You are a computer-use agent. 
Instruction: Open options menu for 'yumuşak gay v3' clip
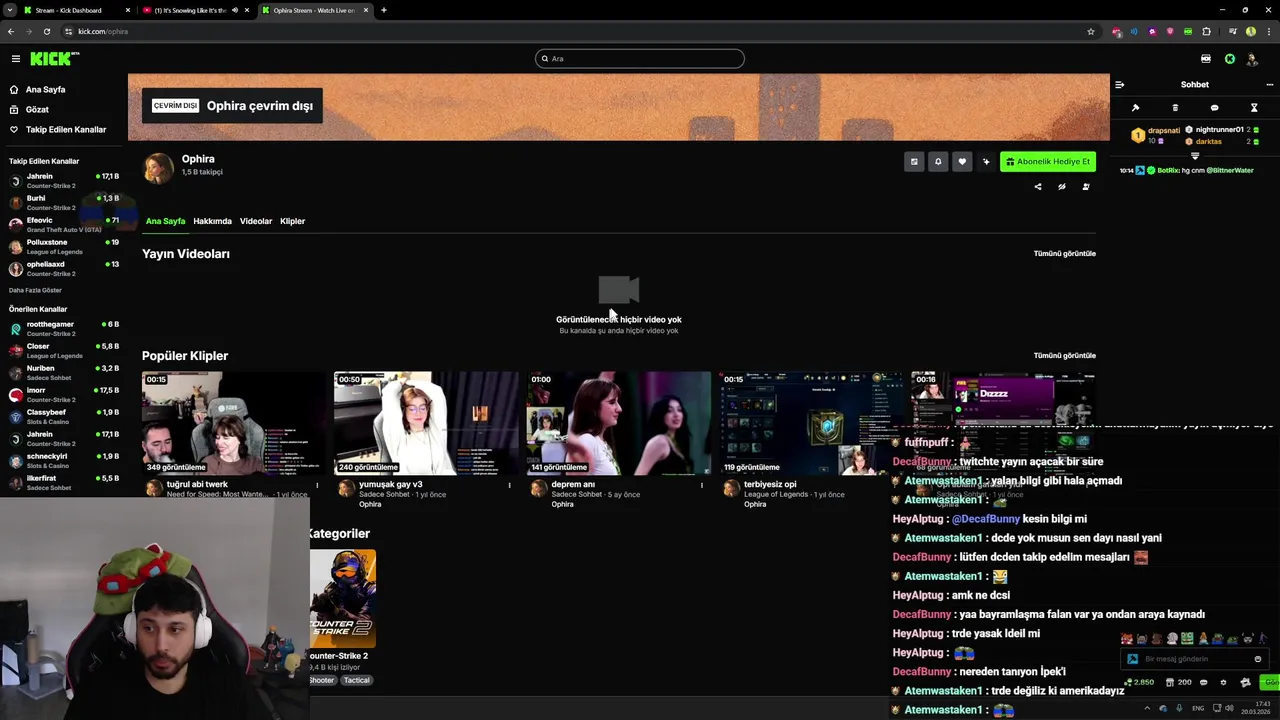(509, 486)
